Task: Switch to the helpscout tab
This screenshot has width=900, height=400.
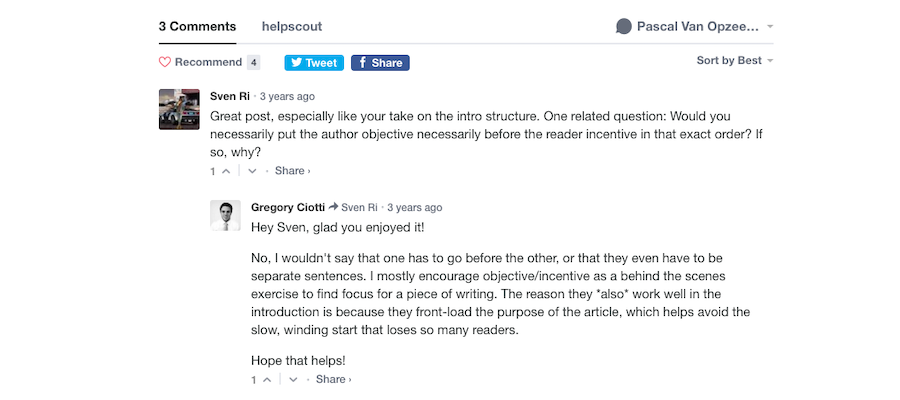Action: pyautogui.click(x=292, y=27)
